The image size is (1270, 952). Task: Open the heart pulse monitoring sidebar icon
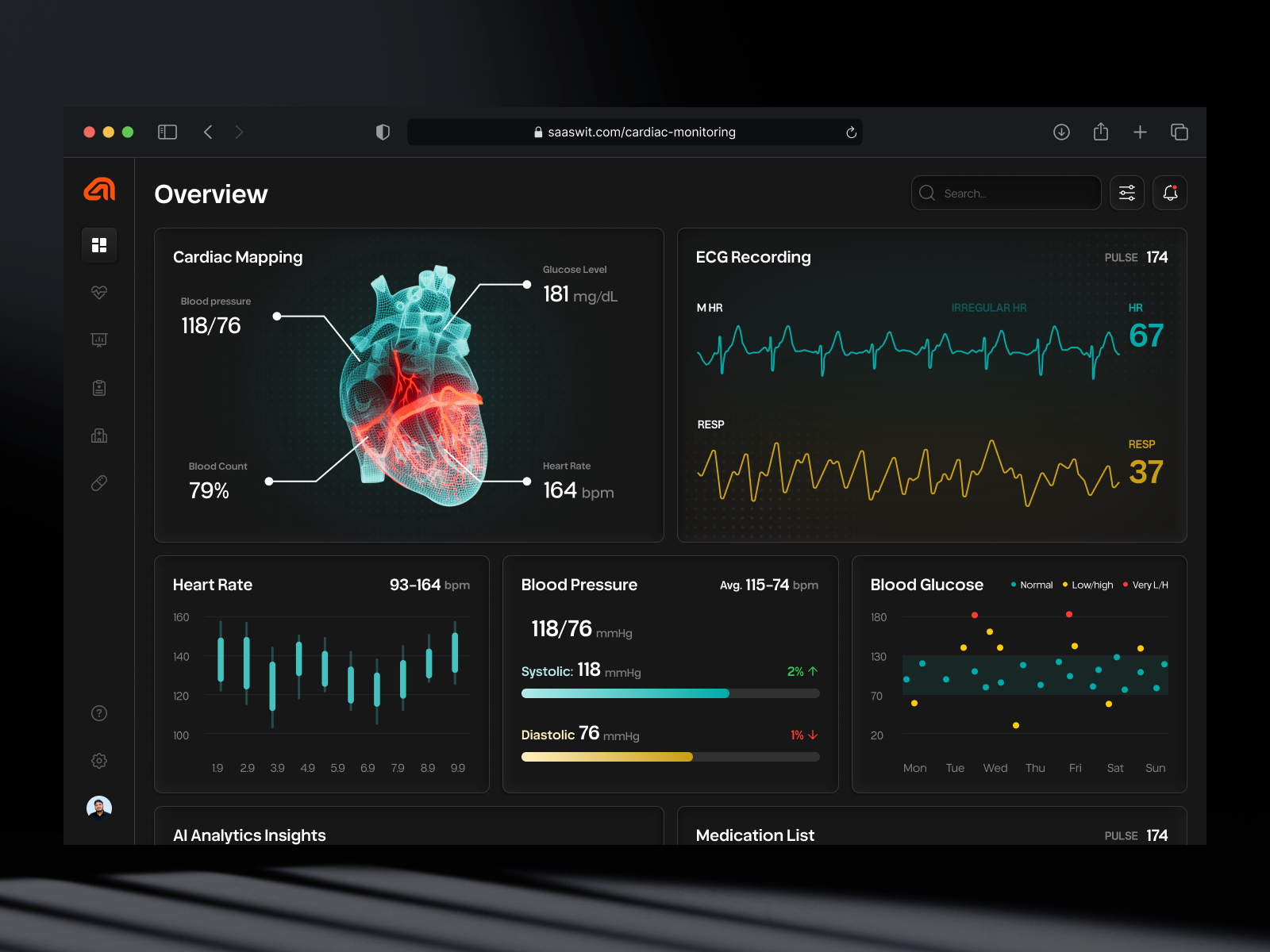point(99,292)
